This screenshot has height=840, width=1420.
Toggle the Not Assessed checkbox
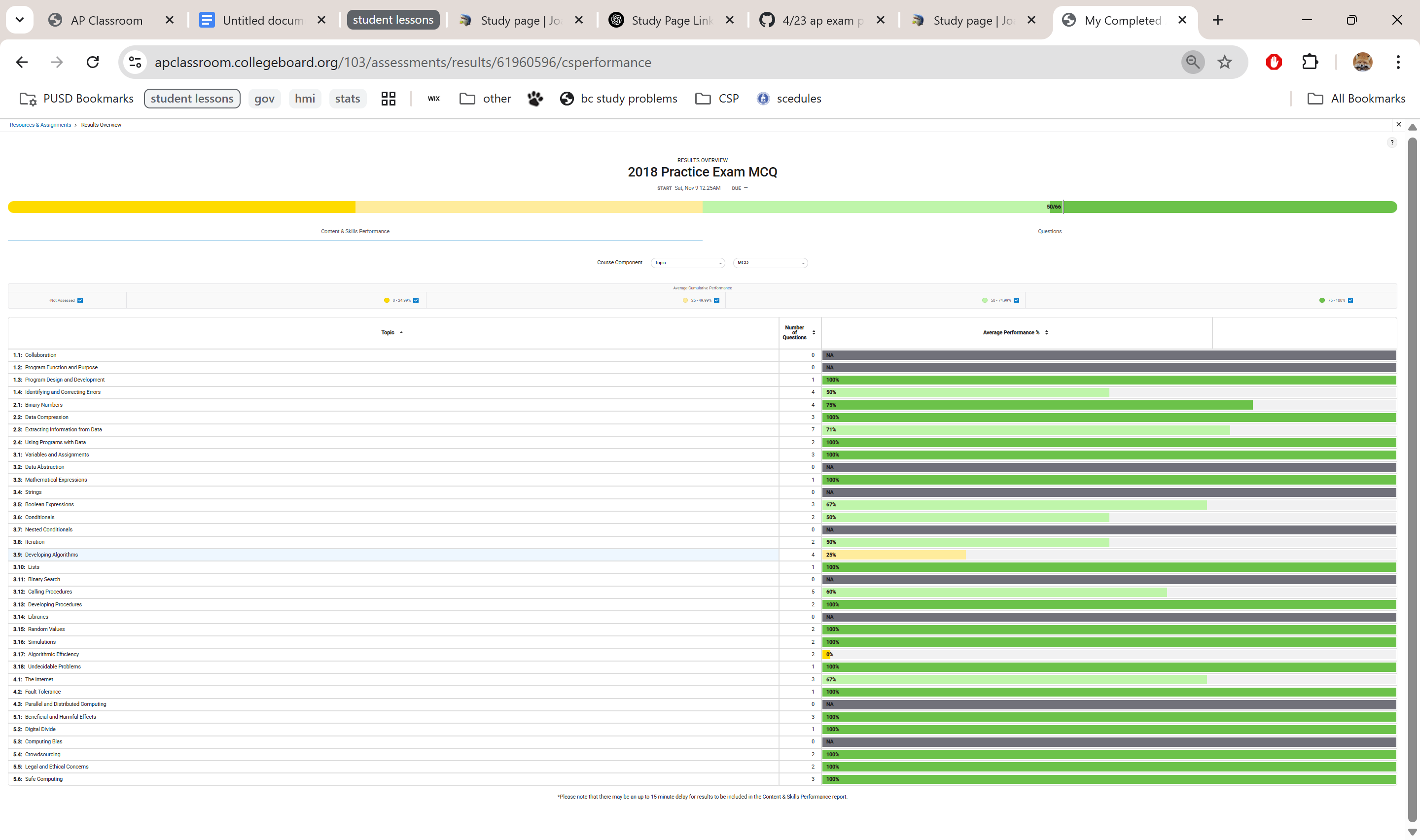(80, 301)
